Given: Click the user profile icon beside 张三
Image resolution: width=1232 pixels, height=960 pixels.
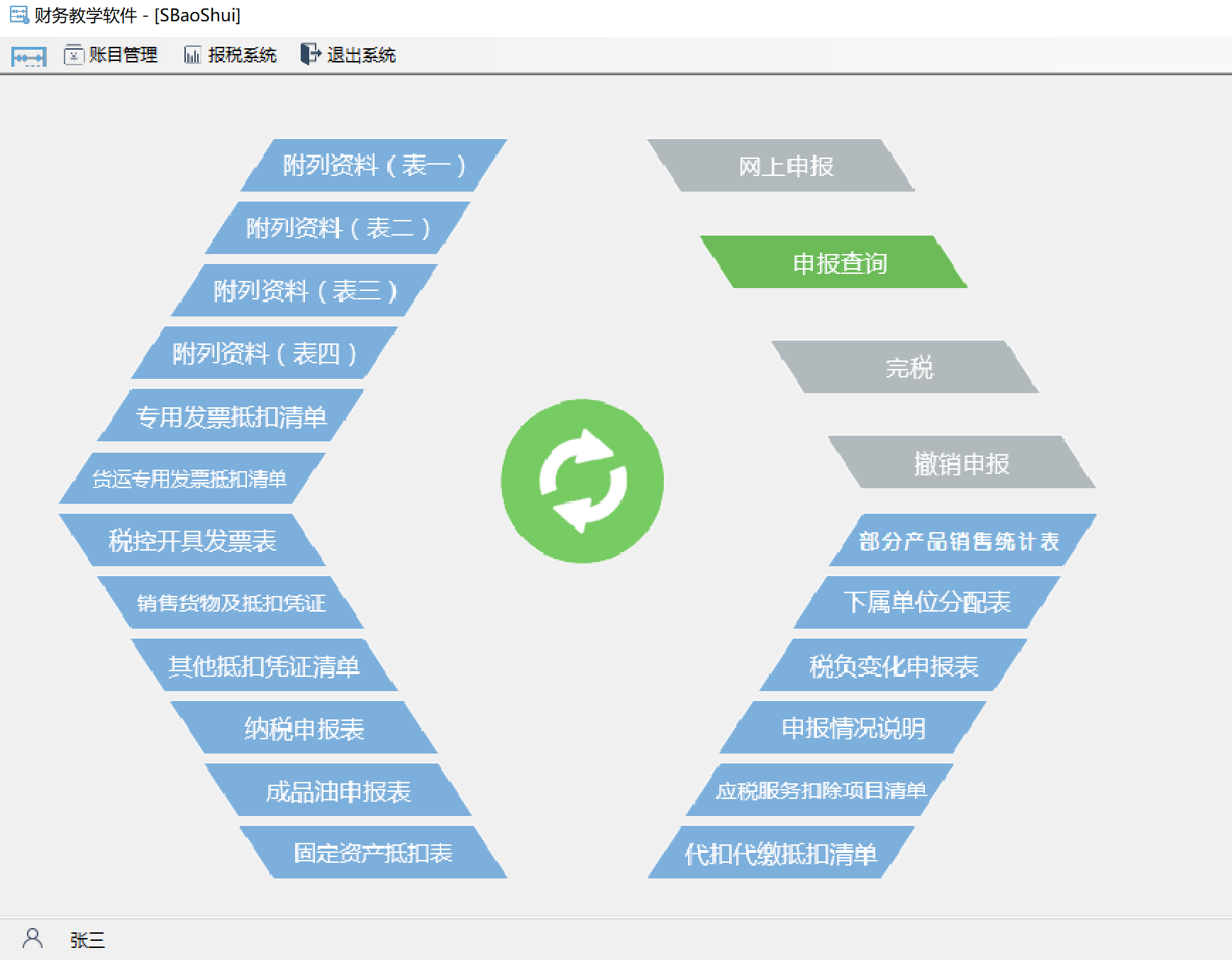Looking at the screenshot, I should click(x=33, y=939).
